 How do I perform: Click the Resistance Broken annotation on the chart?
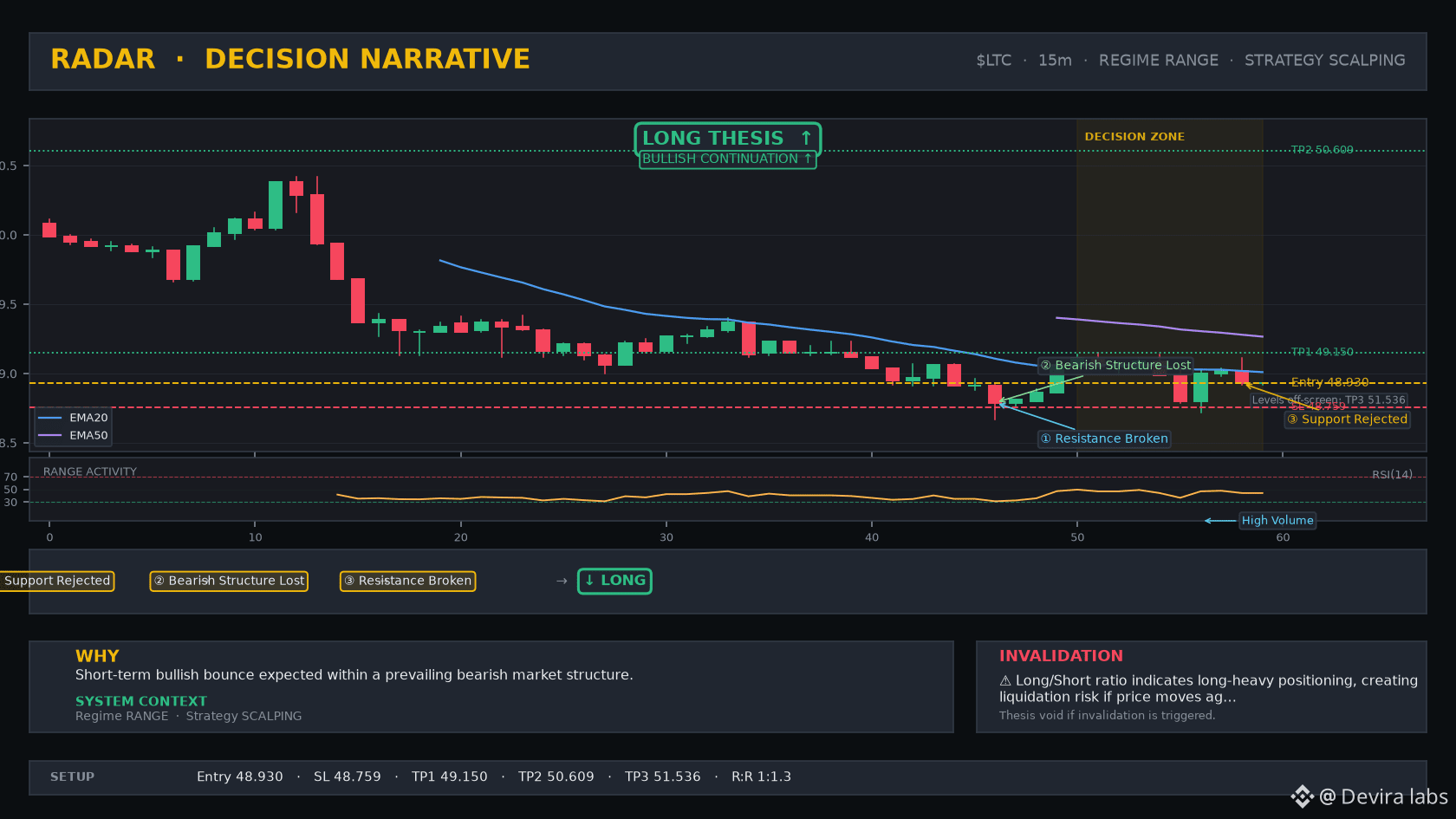click(1104, 439)
